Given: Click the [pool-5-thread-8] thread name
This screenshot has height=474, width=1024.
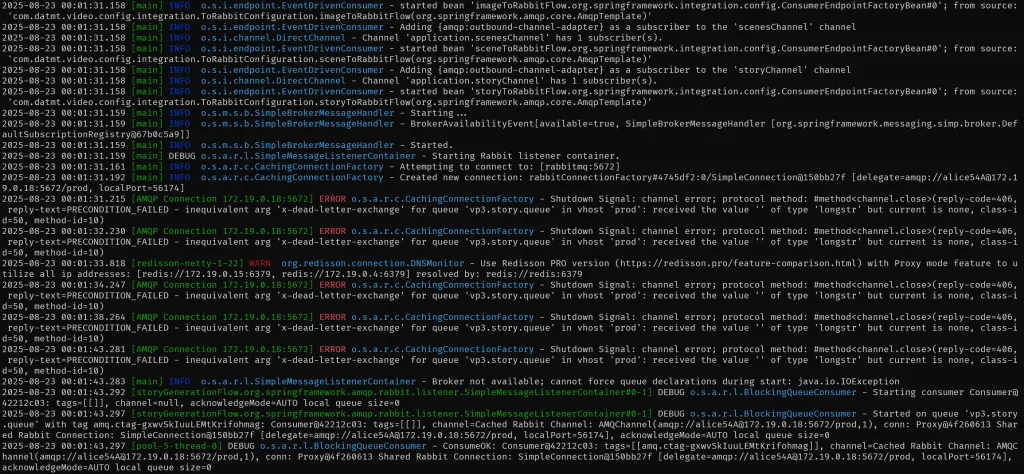Looking at the screenshot, I should [x=176, y=447].
